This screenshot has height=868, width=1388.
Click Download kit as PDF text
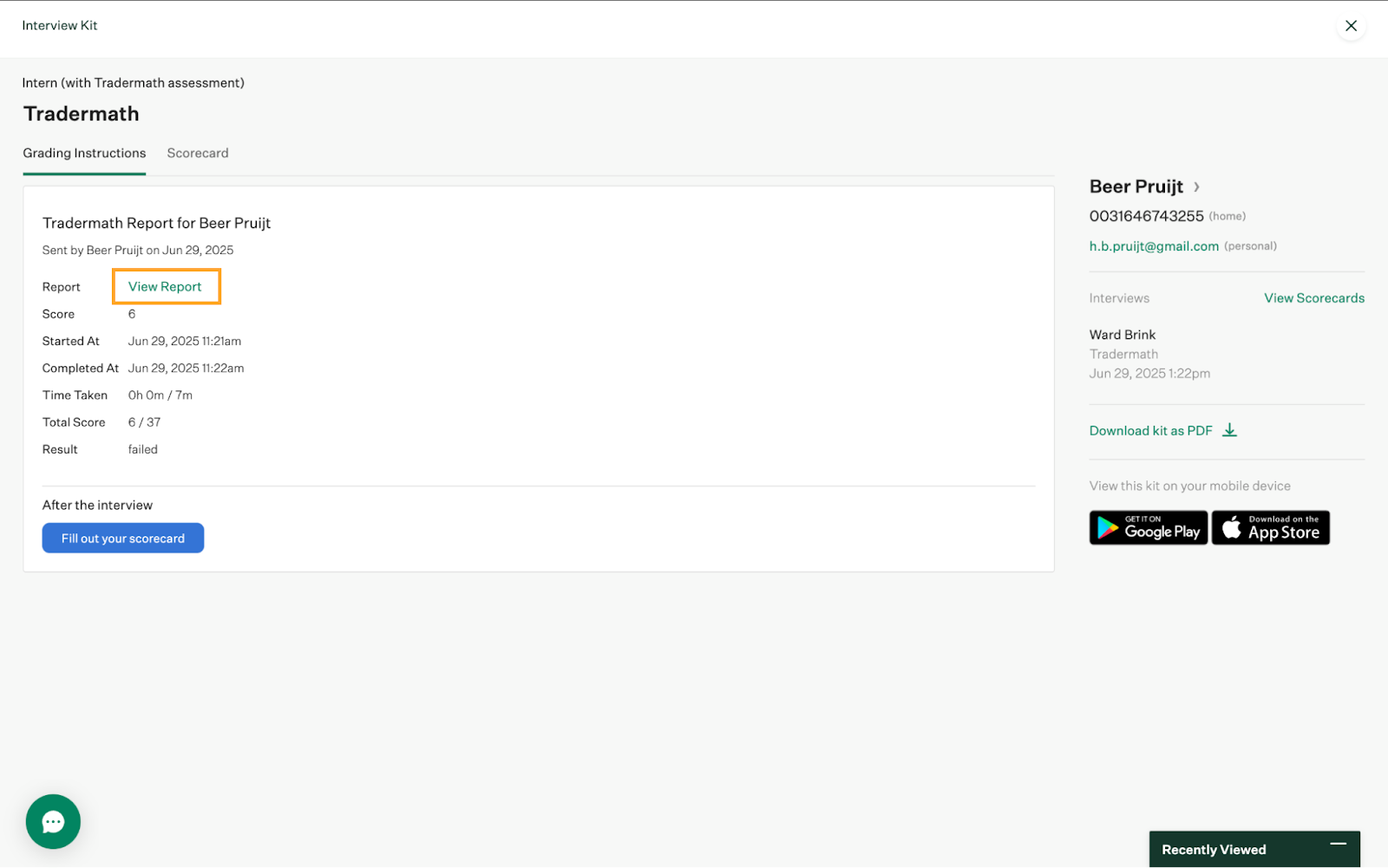pyautogui.click(x=1150, y=431)
